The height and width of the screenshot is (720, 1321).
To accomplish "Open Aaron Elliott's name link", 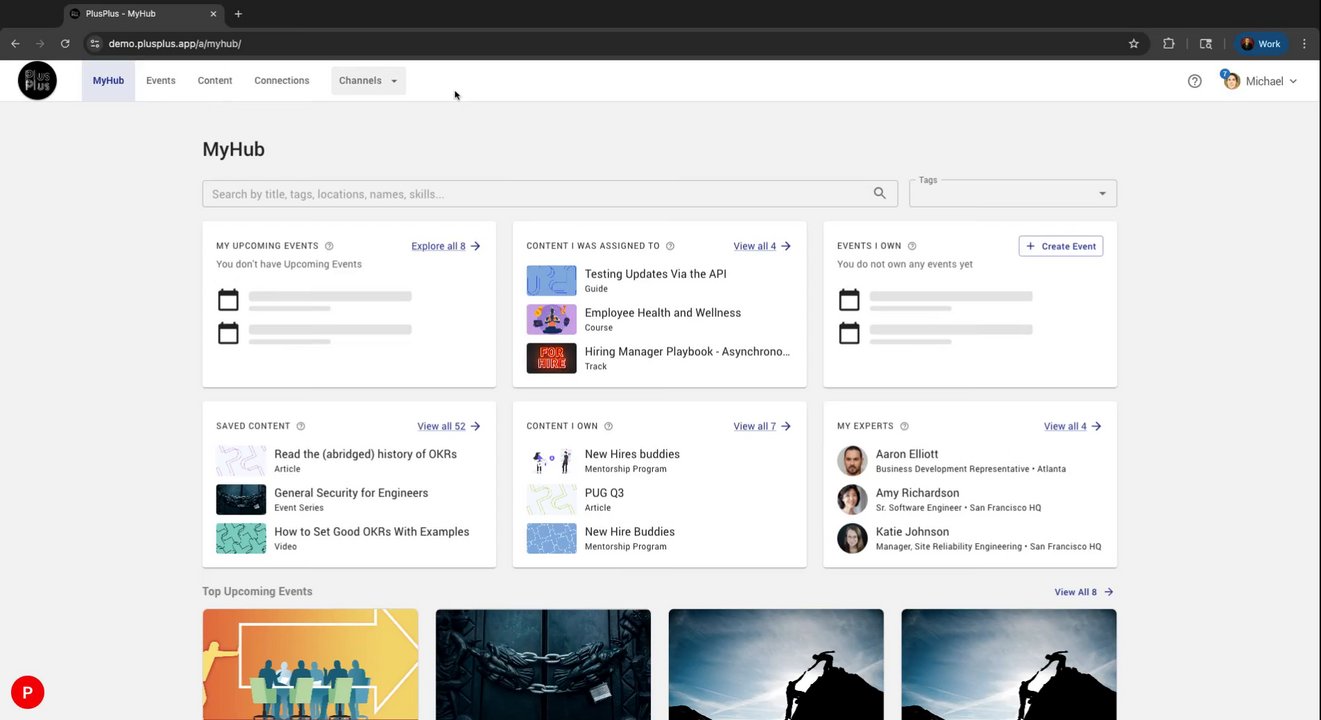I will tap(907, 454).
